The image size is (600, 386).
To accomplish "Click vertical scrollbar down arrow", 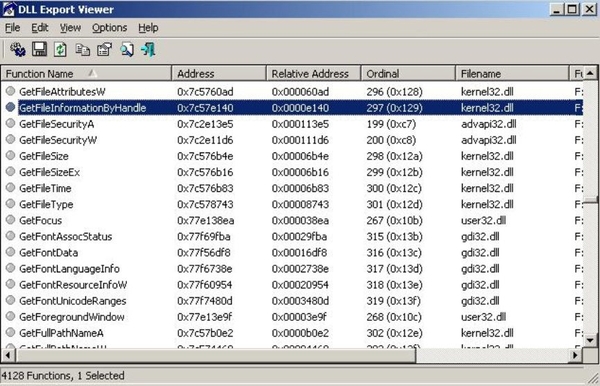I will tap(590, 340).
